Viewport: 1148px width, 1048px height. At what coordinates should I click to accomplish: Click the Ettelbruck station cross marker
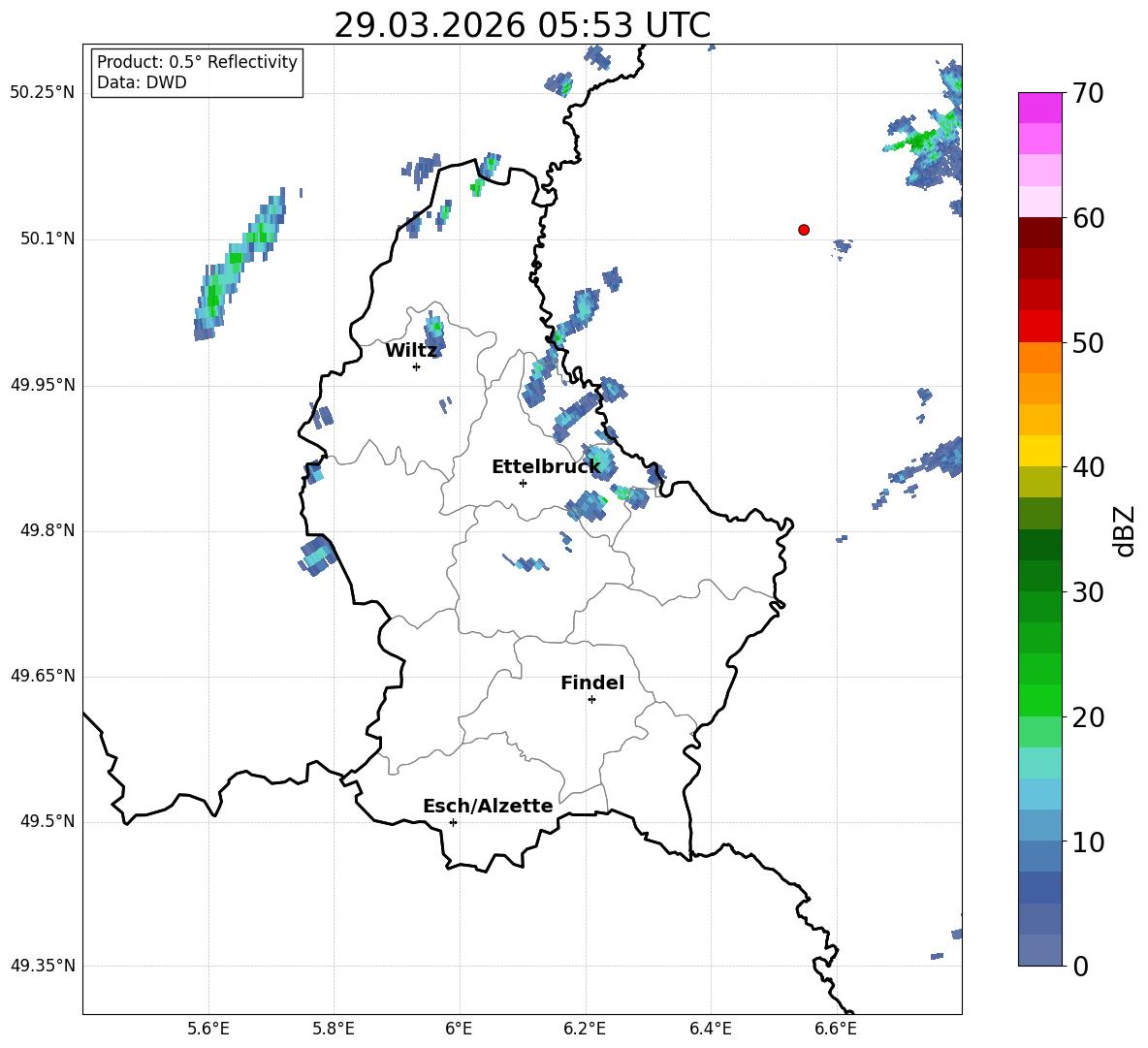click(523, 483)
